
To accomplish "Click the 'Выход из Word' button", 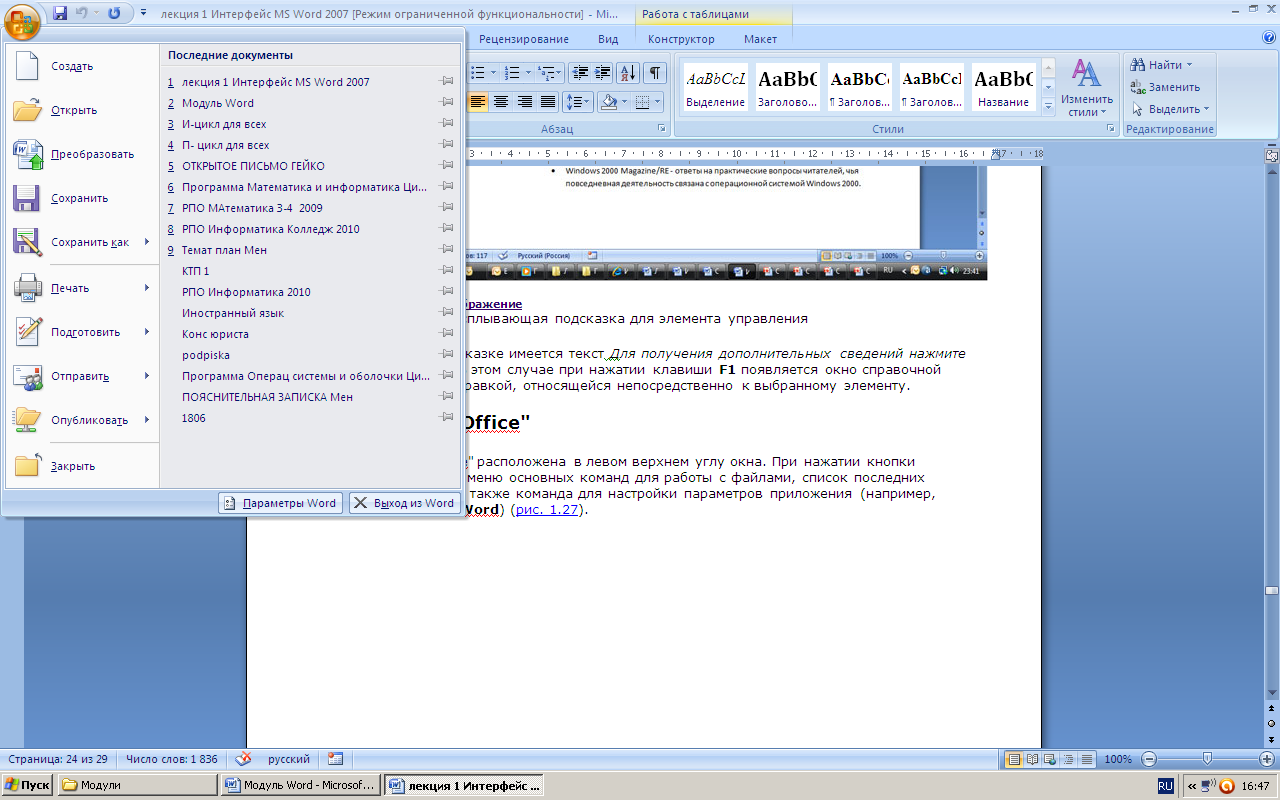I will [x=404, y=503].
